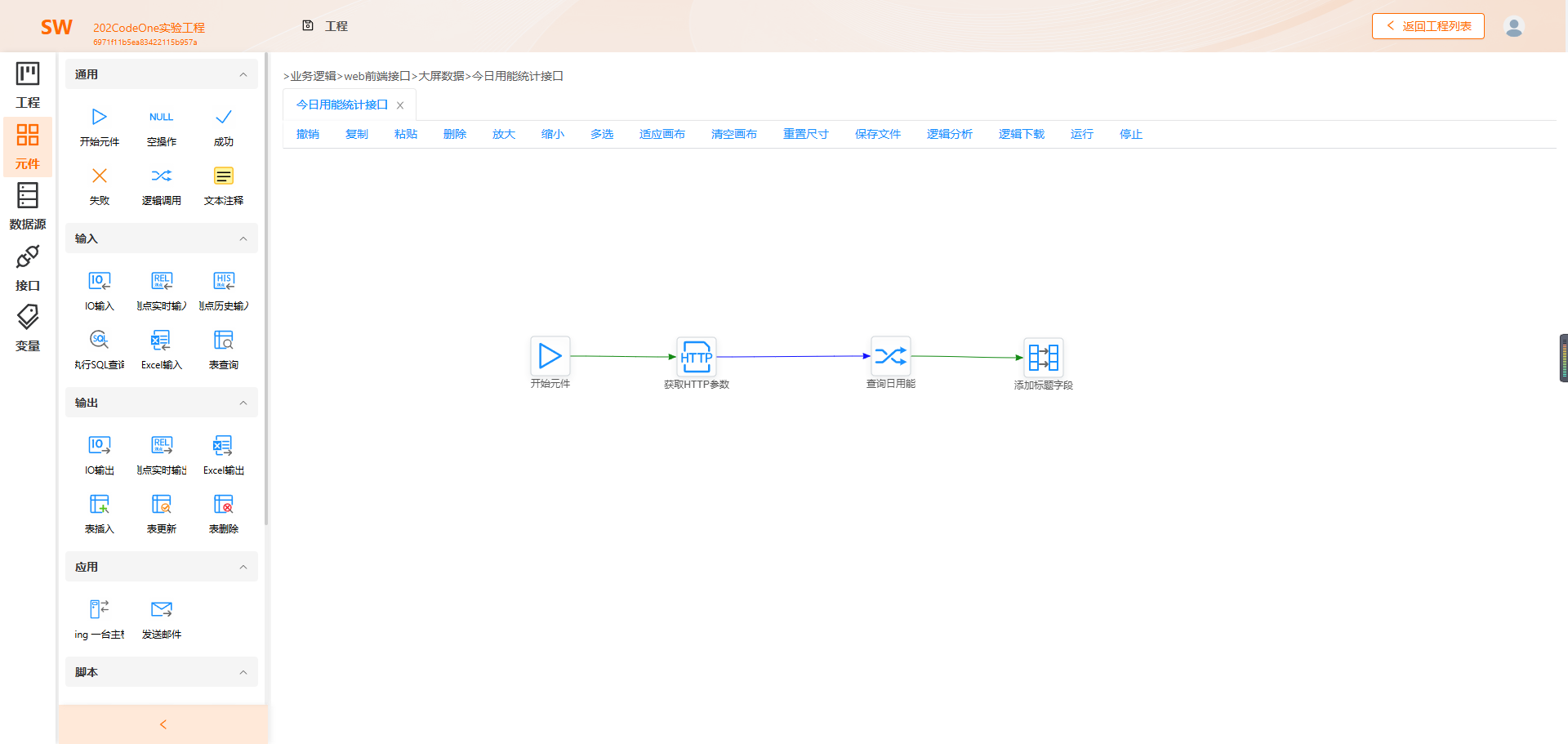Pick the 发送邮件 send mail component
Image resolution: width=1568 pixels, height=744 pixels.
[162, 619]
